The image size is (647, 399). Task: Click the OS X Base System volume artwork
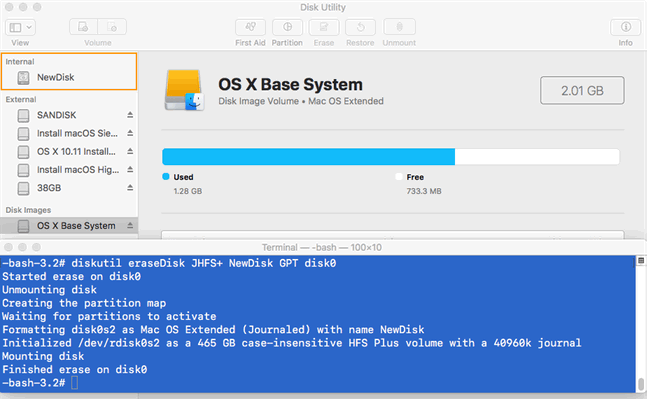[x=184, y=90]
